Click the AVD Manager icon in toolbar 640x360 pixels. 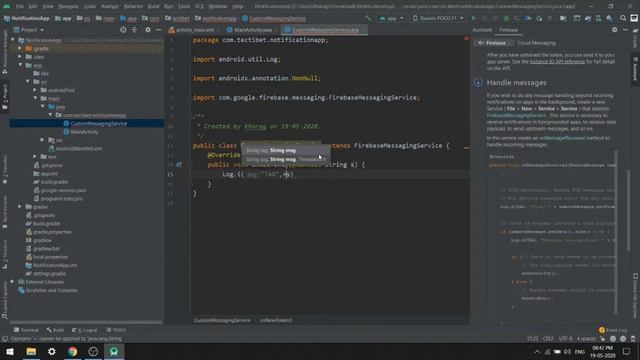tap(598, 18)
